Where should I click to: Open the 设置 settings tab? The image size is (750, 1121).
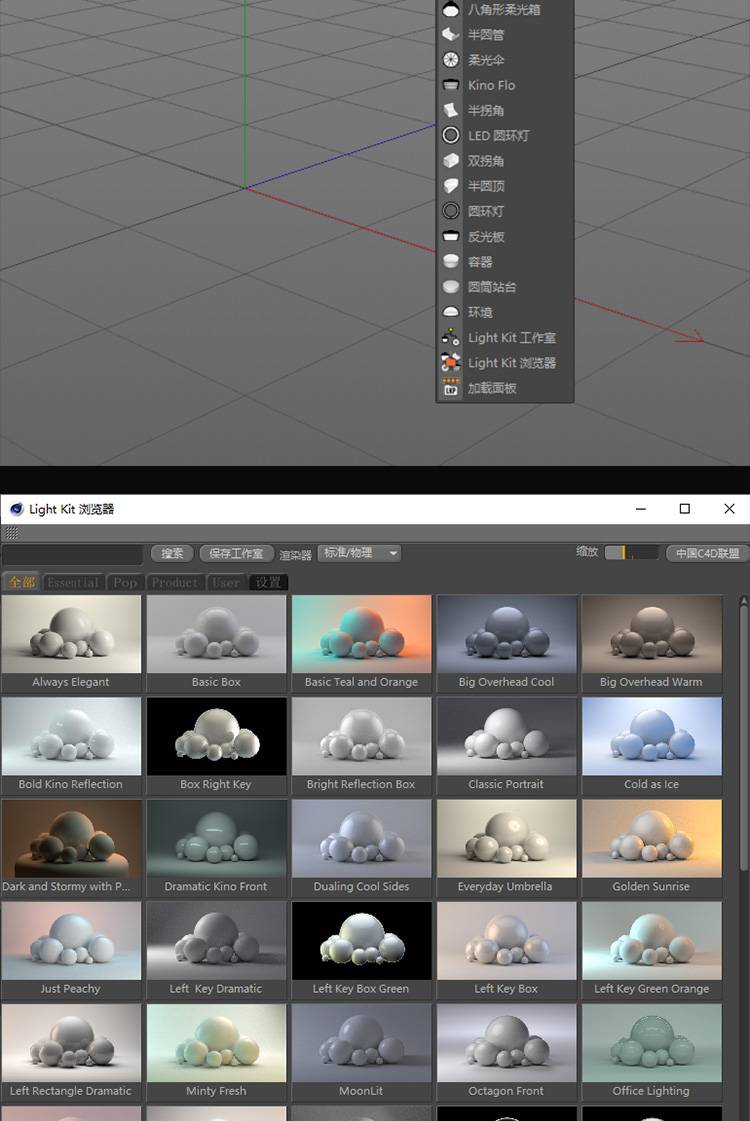pyautogui.click(x=268, y=583)
